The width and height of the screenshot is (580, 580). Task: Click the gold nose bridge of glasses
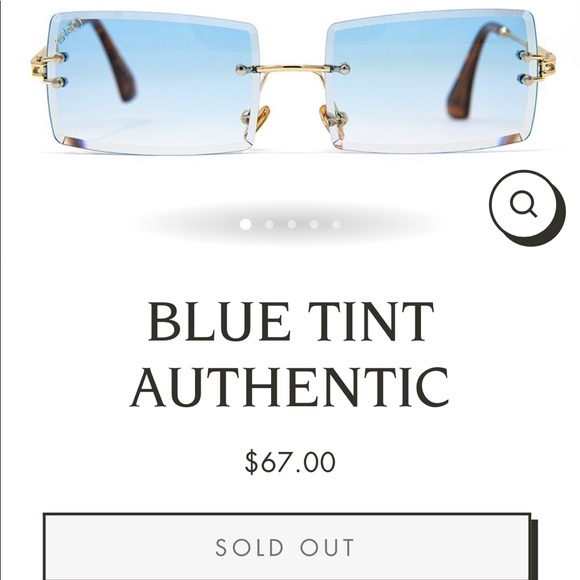coord(292,70)
